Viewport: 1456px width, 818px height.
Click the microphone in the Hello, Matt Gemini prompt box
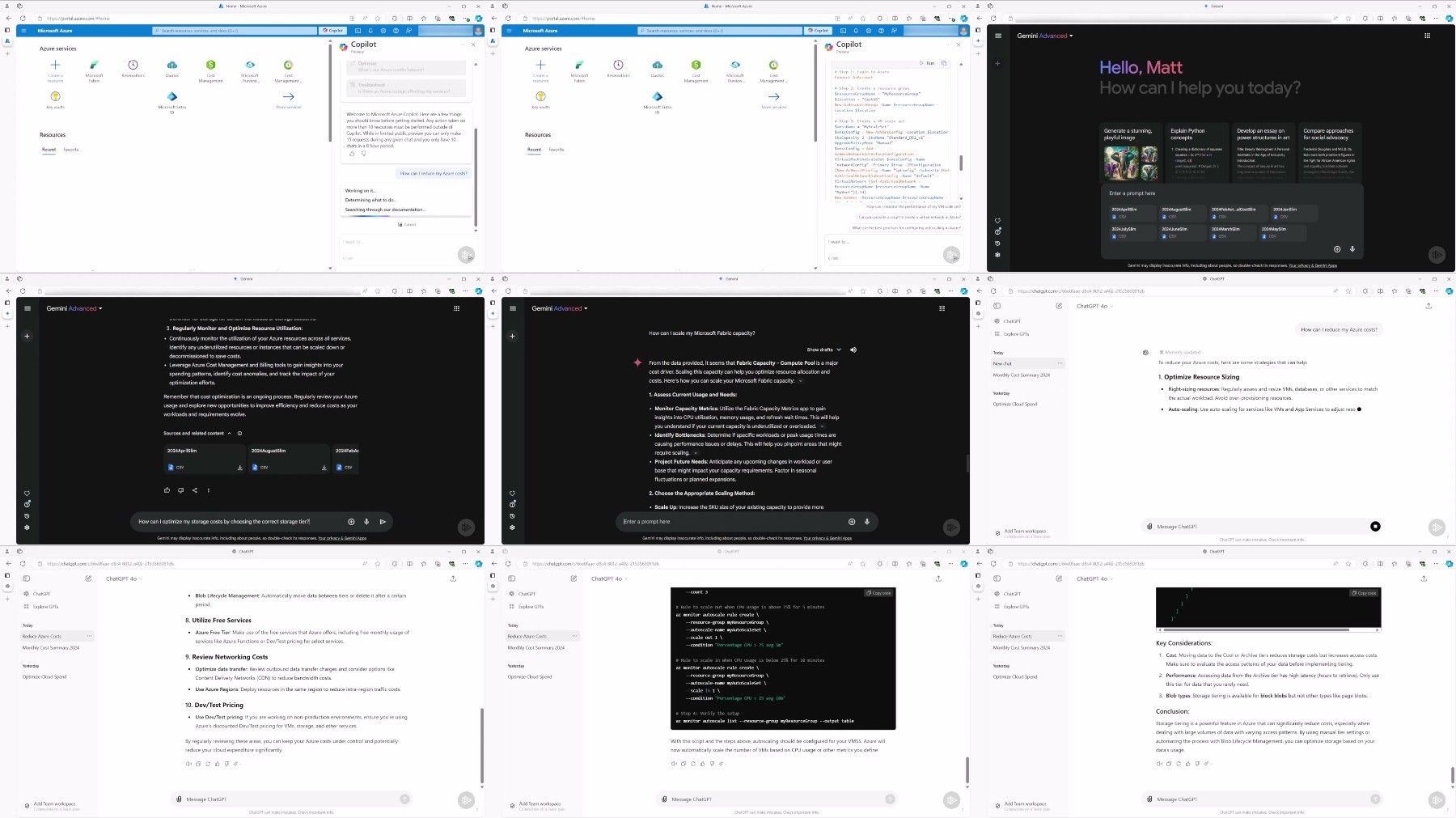coord(1352,249)
